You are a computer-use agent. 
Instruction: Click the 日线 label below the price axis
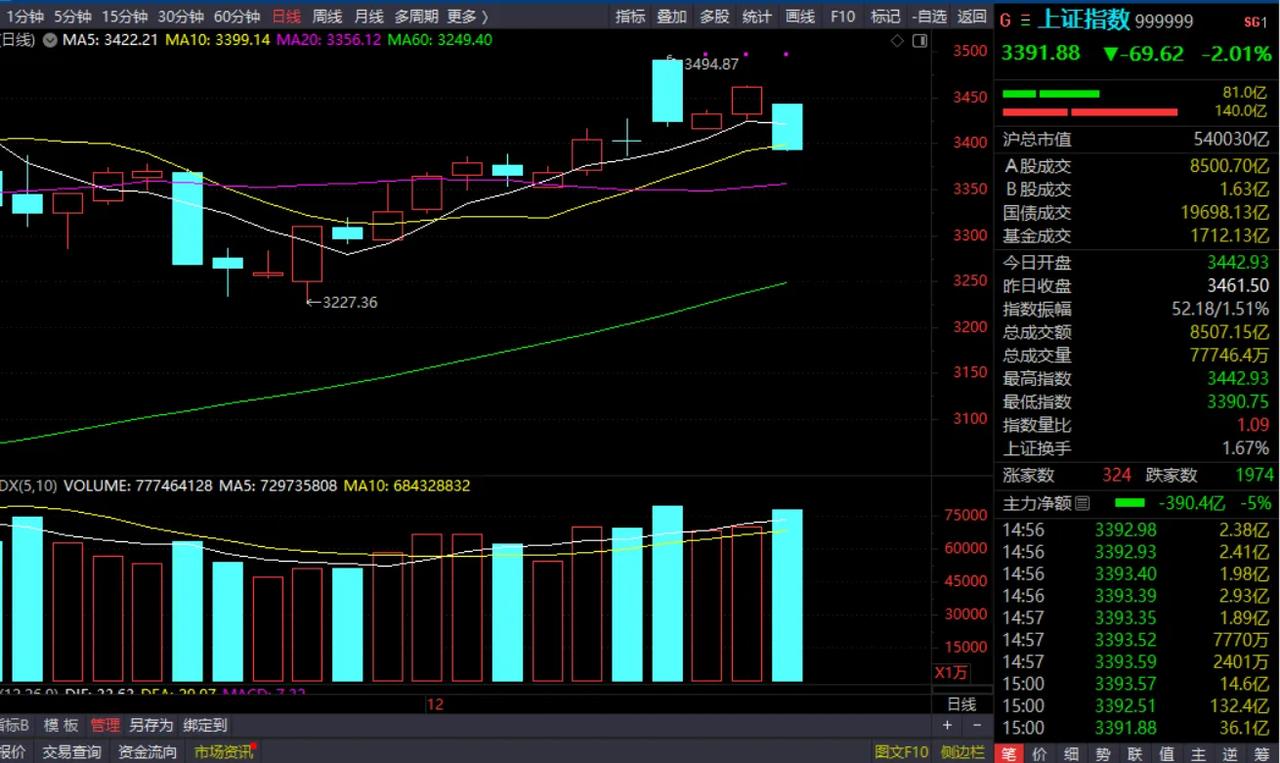tap(961, 704)
